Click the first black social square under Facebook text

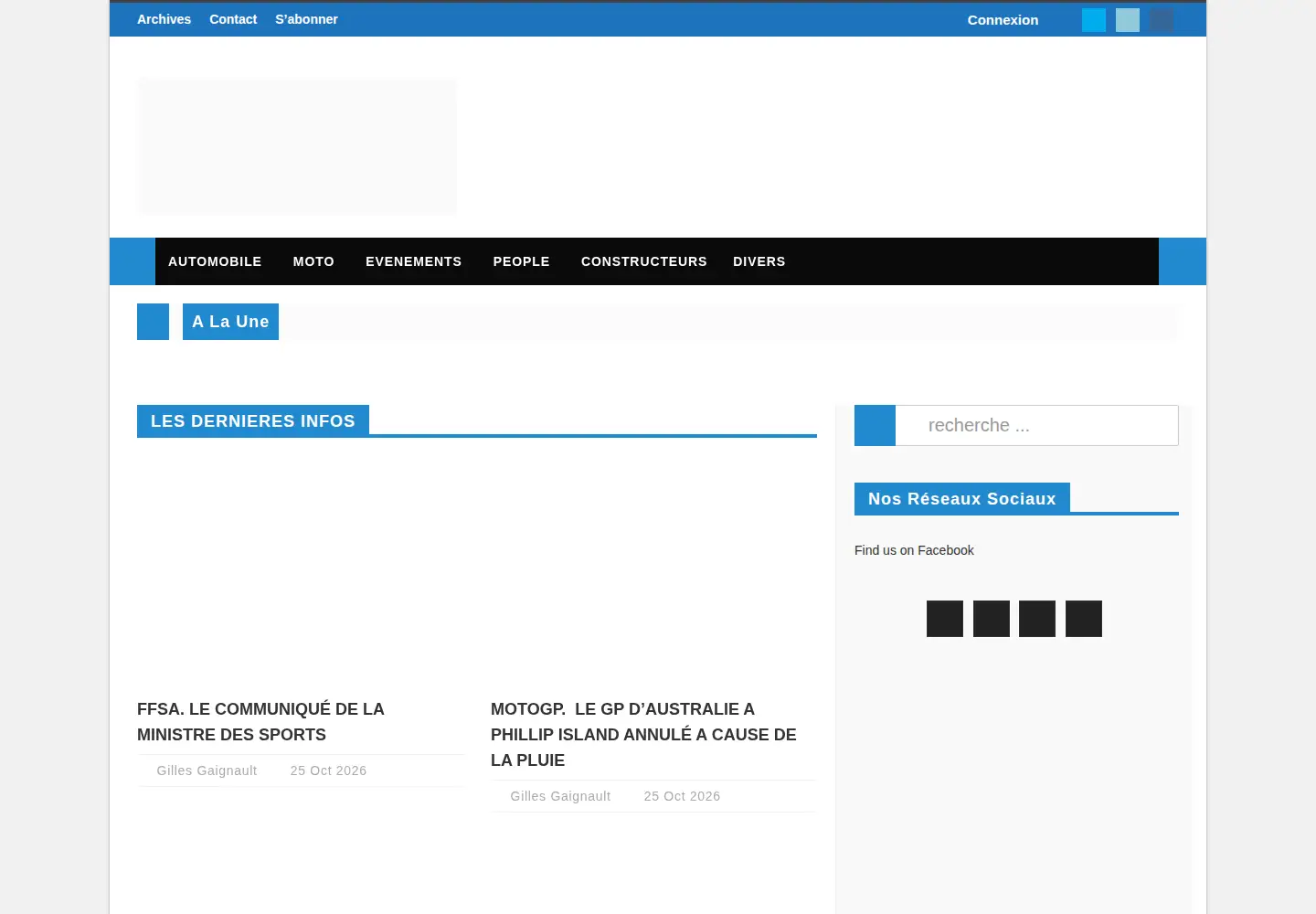tap(945, 619)
